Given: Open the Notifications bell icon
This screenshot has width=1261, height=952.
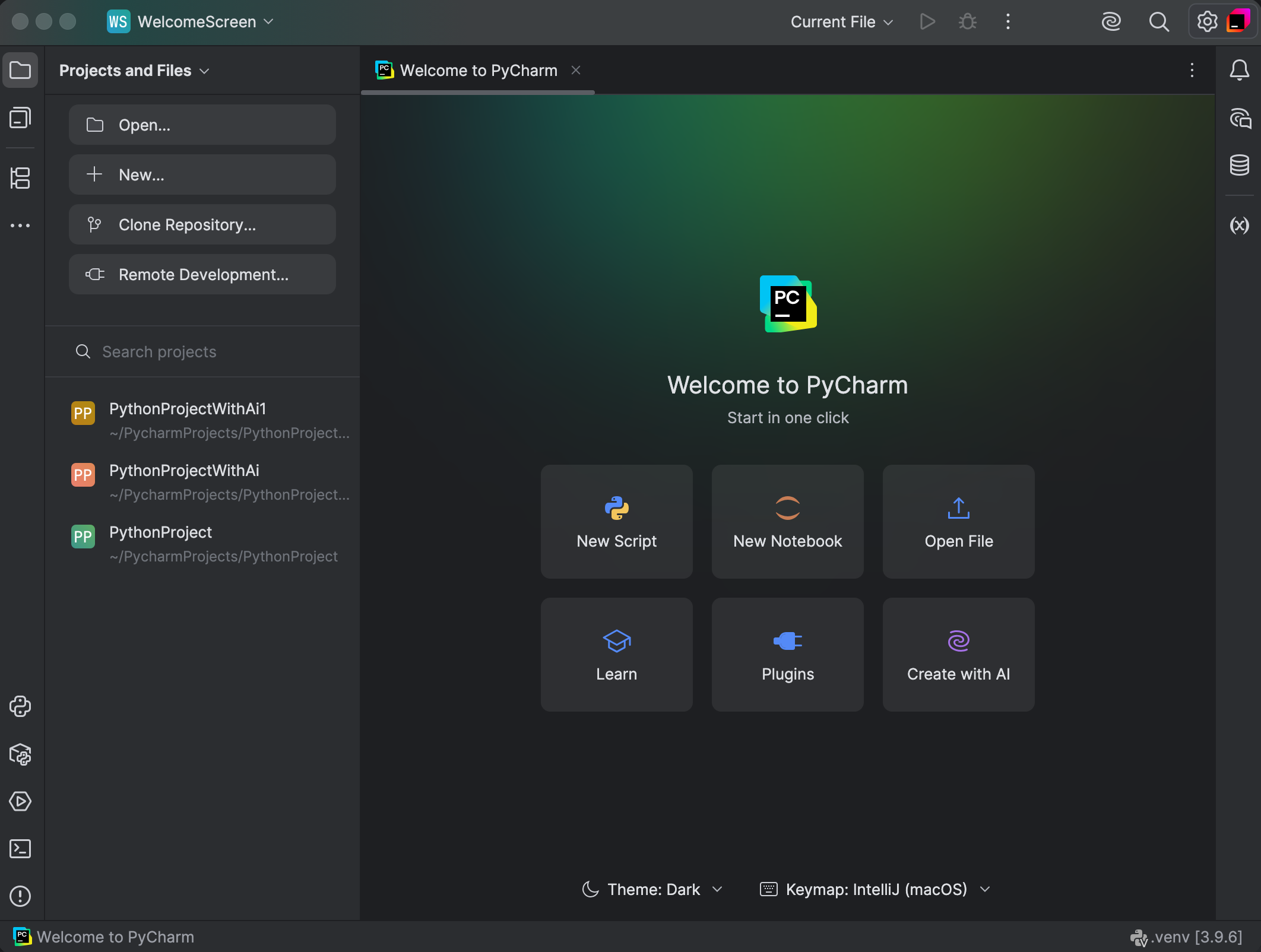Looking at the screenshot, I should [1239, 70].
